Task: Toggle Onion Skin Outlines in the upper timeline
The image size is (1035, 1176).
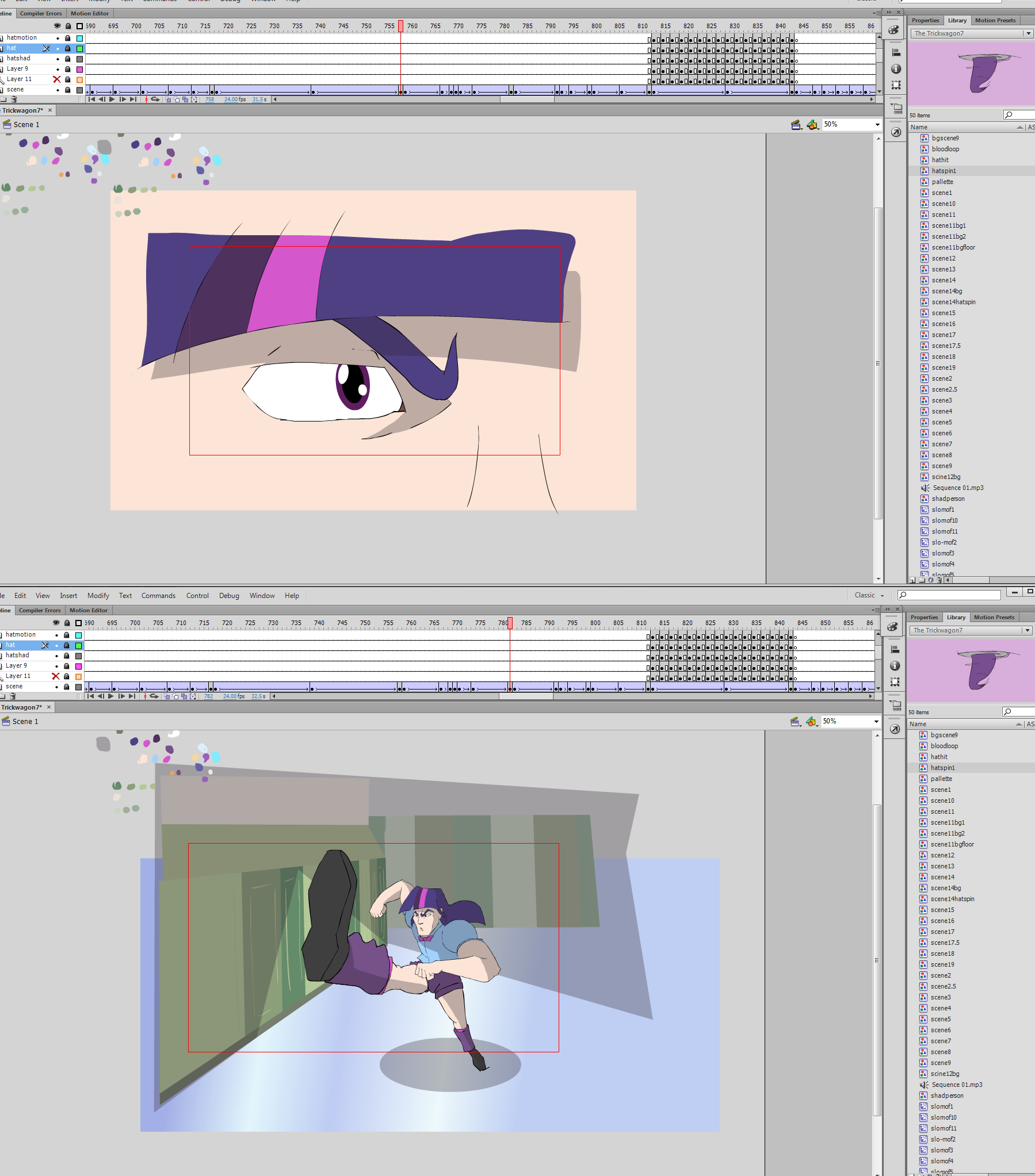Action: click(177, 99)
